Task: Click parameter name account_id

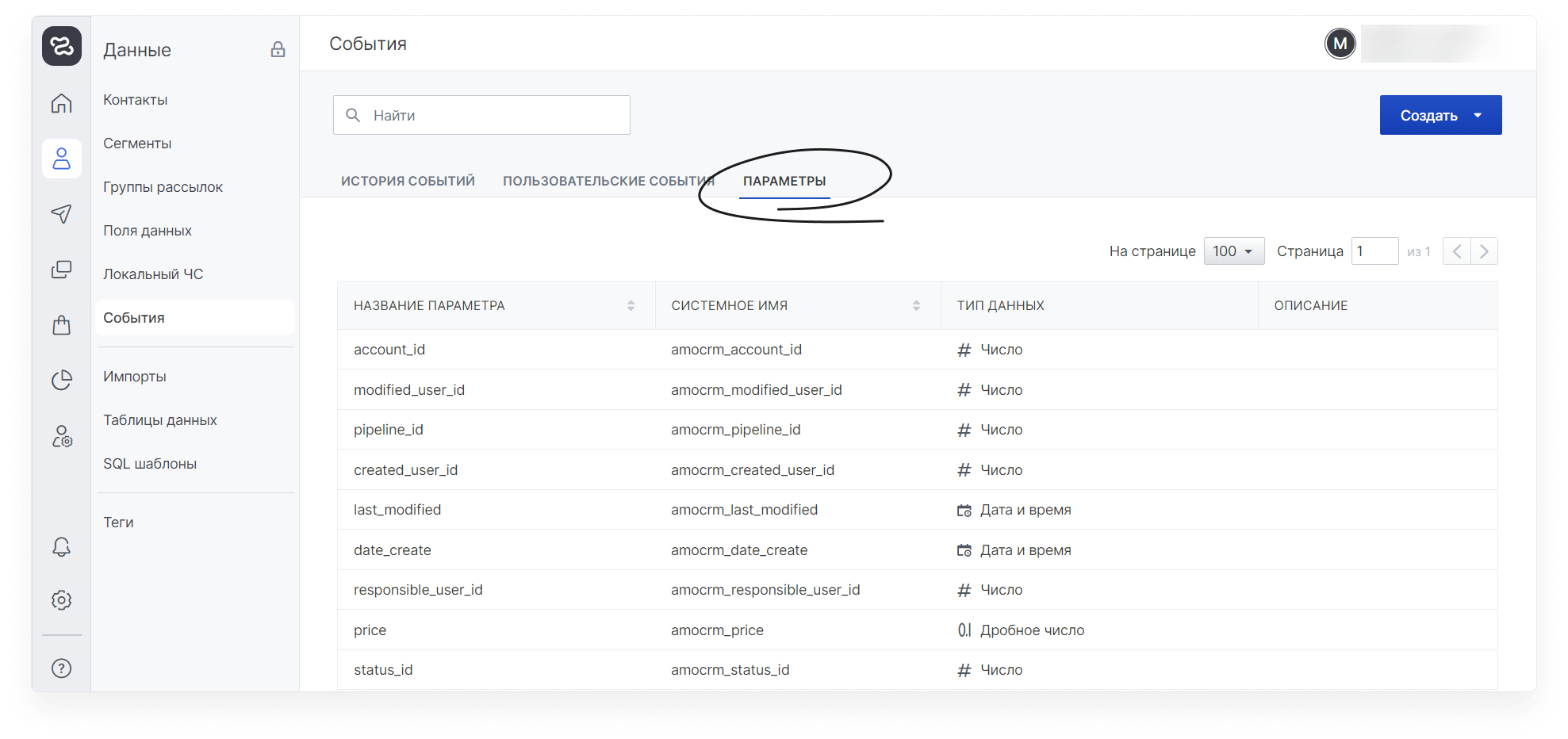Action: [389, 350]
